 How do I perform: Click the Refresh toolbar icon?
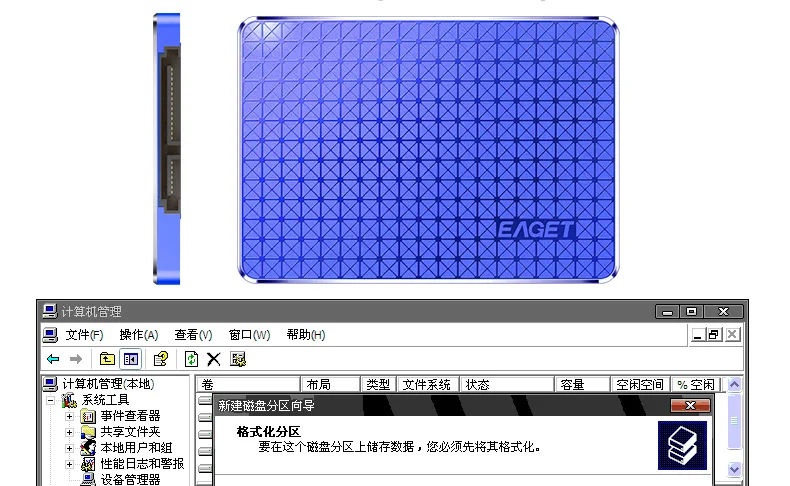[191, 359]
